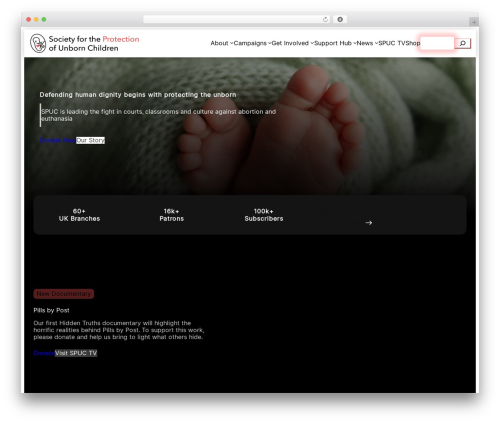
Task: Click the Donate Now button in the hero
Action: pyautogui.click(x=58, y=140)
